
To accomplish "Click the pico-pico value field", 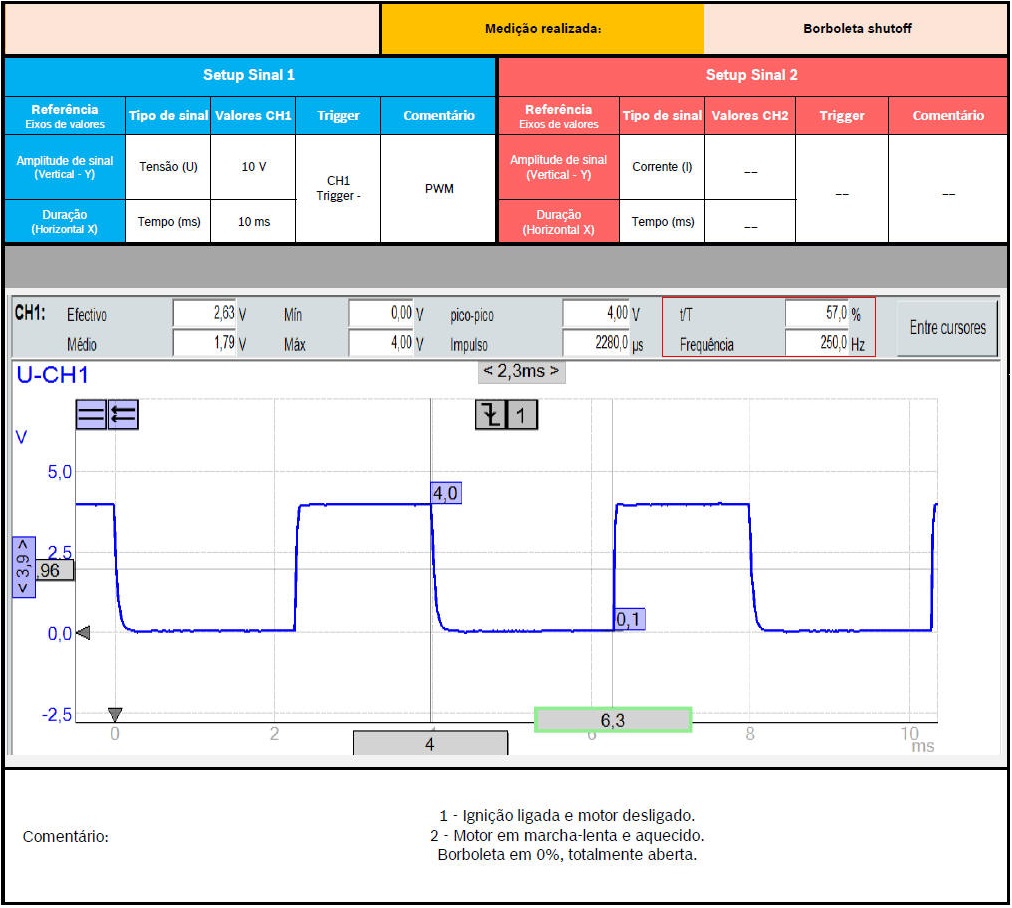I will tap(596, 314).
